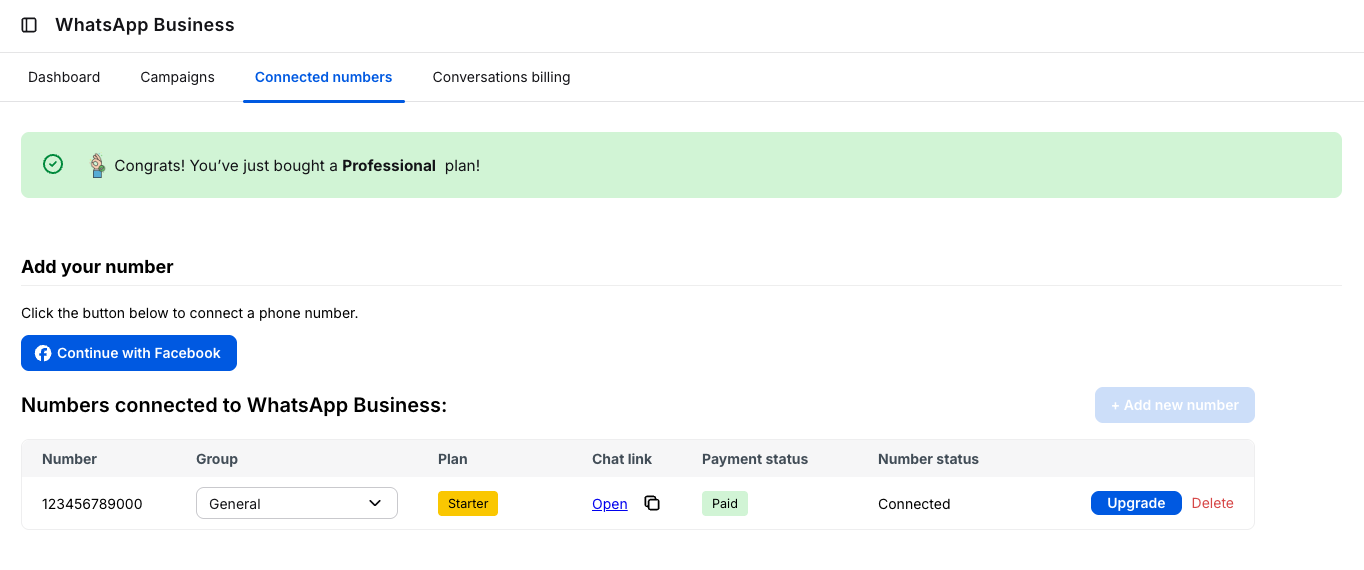Switch to the Campaigns tab
Screen dimensions: 1364x570
pos(177,77)
